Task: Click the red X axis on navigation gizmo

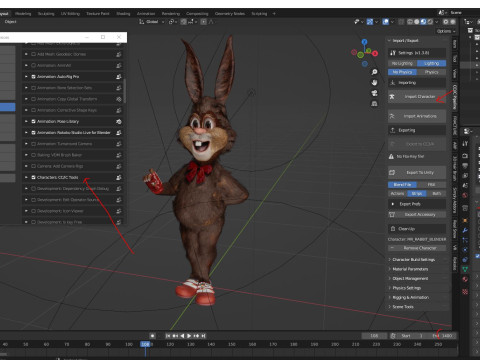Action: [375, 53]
